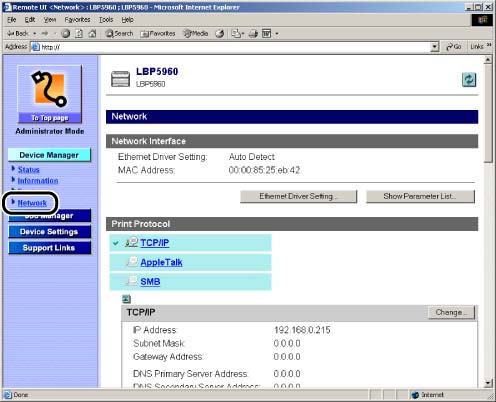Click the Auto Detect value text

pos(252,157)
